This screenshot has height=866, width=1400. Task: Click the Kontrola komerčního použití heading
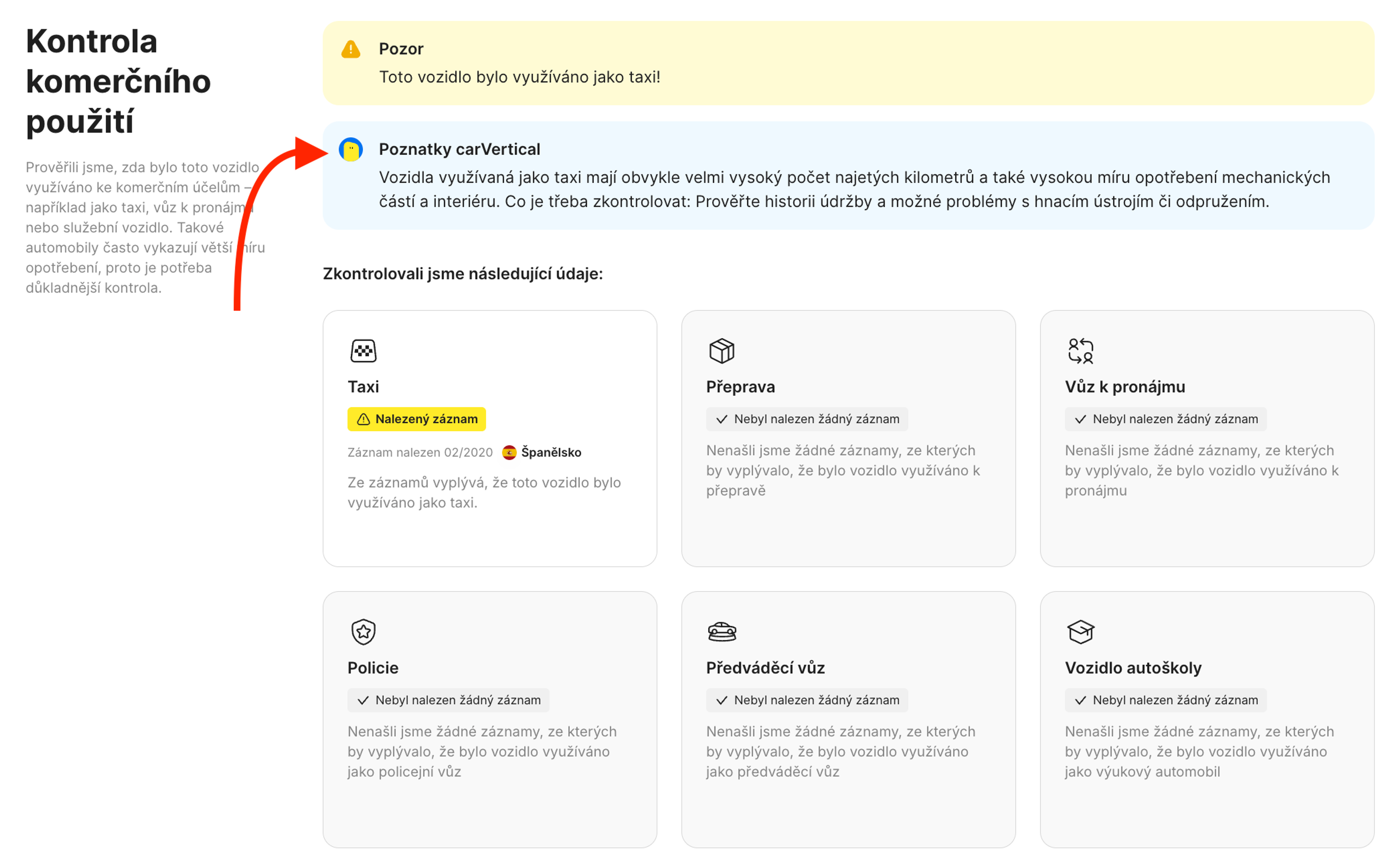(x=118, y=81)
